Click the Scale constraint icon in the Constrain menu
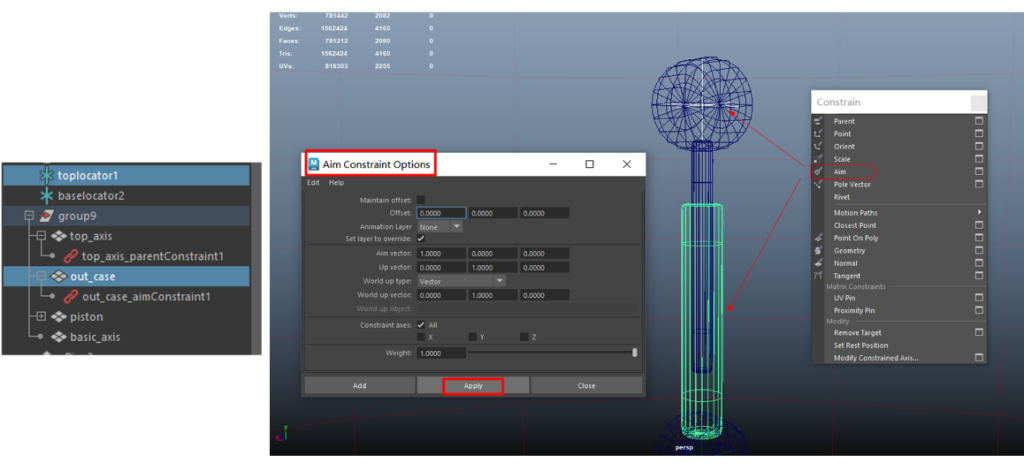The height and width of the screenshot is (471, 1024). (818, 159)
